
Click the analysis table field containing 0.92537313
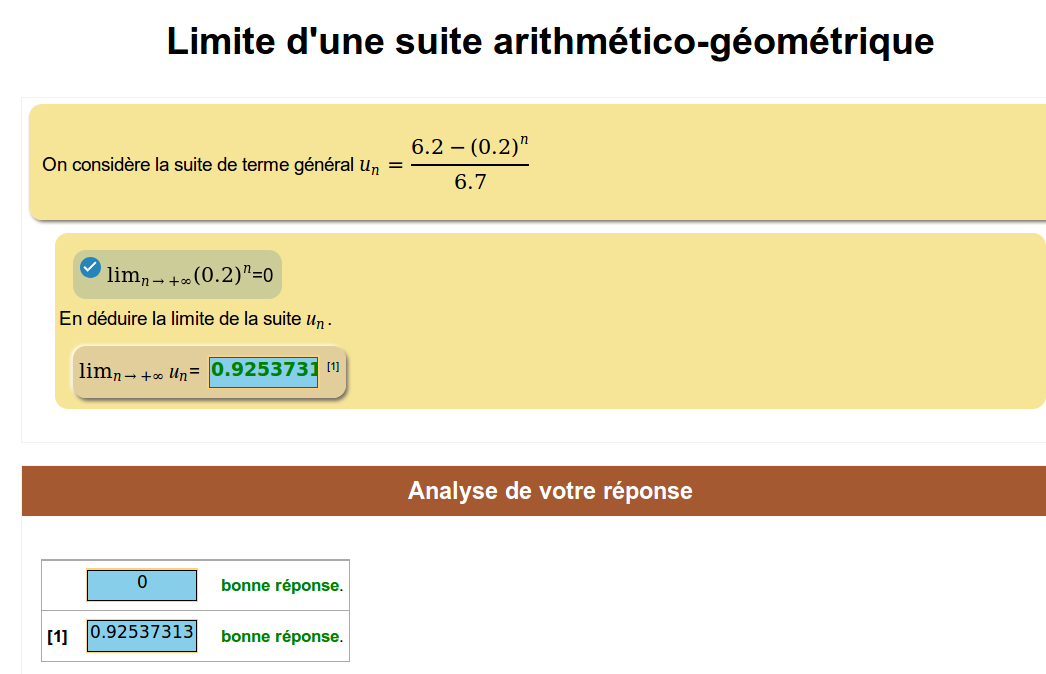click(142, 635)
